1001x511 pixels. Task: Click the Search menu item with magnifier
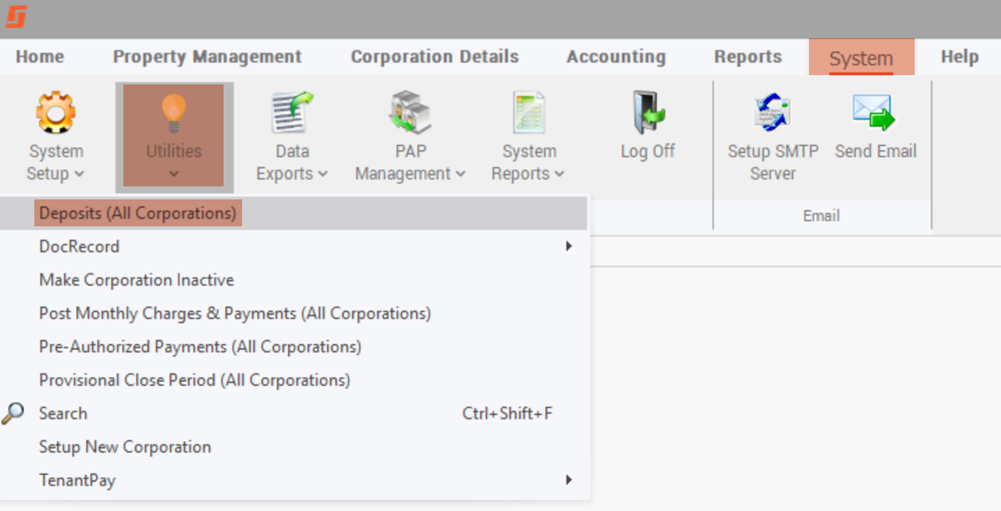294,413
